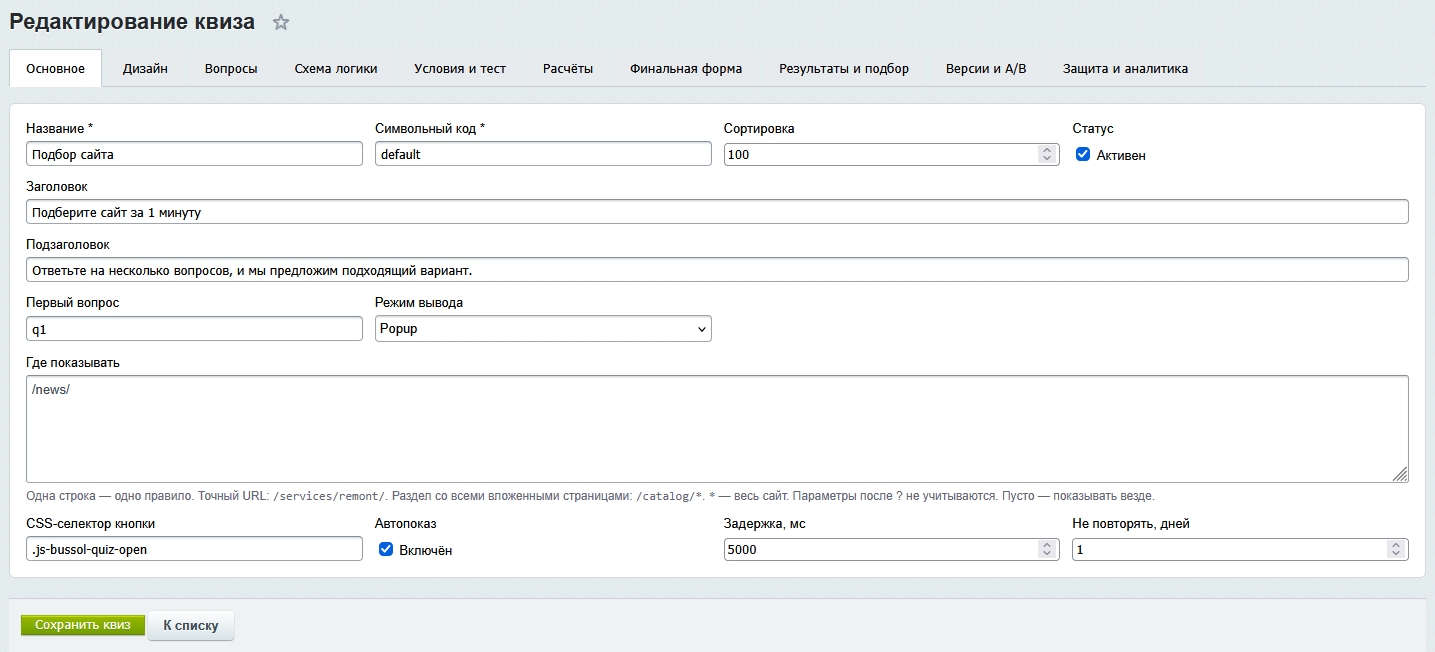The height and width of the screenshot is (652, 1435).
Task: Click the /catalog/* example in the hint
Action: (x=670, y=496)
